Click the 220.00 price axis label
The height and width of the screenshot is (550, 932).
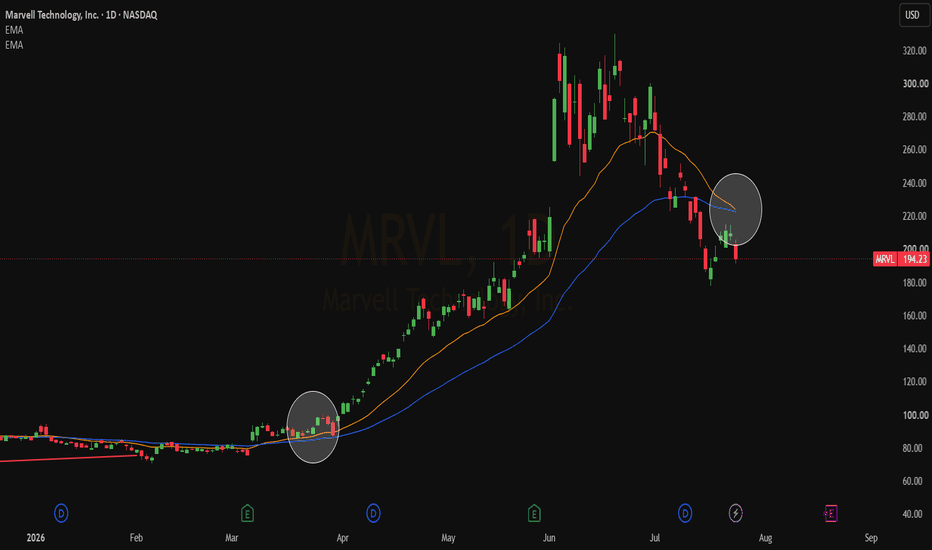click(x=915, y=216)
